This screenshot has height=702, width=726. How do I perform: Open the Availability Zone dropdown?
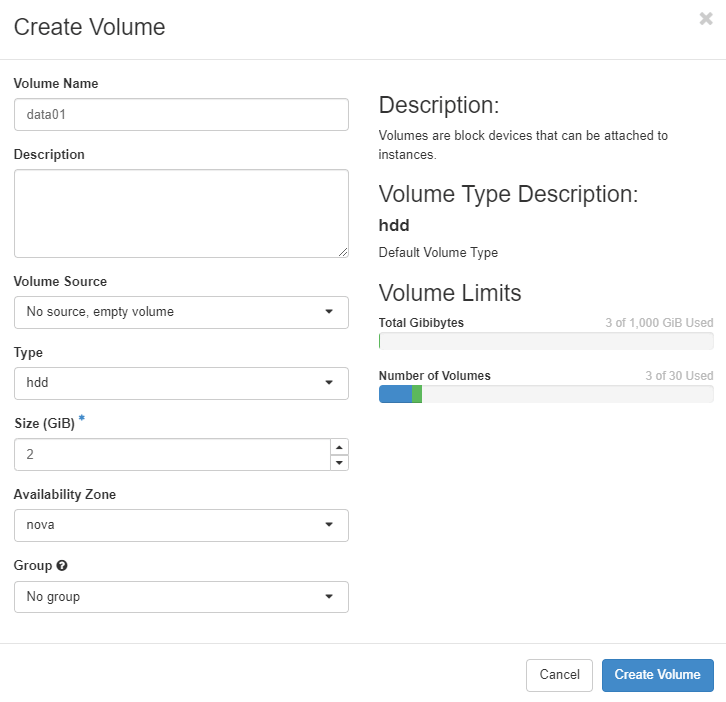181,525
